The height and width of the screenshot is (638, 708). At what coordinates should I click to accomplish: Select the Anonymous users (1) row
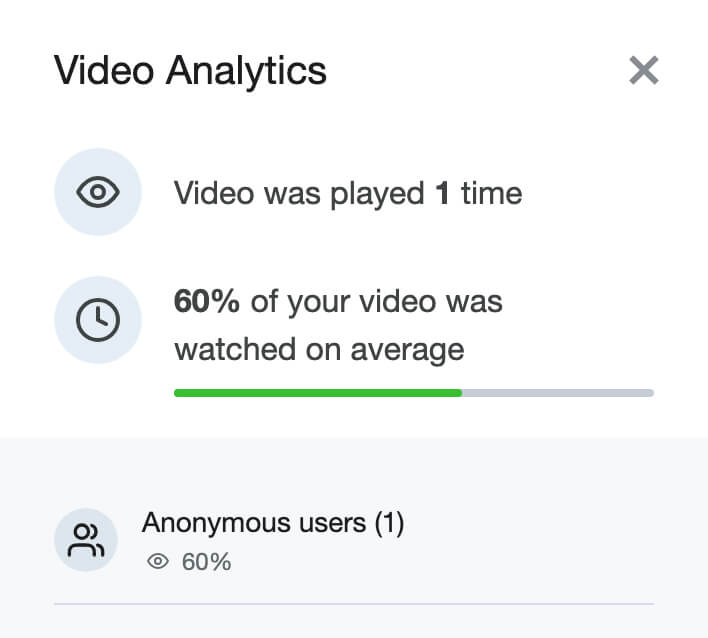tap(354, 540)
